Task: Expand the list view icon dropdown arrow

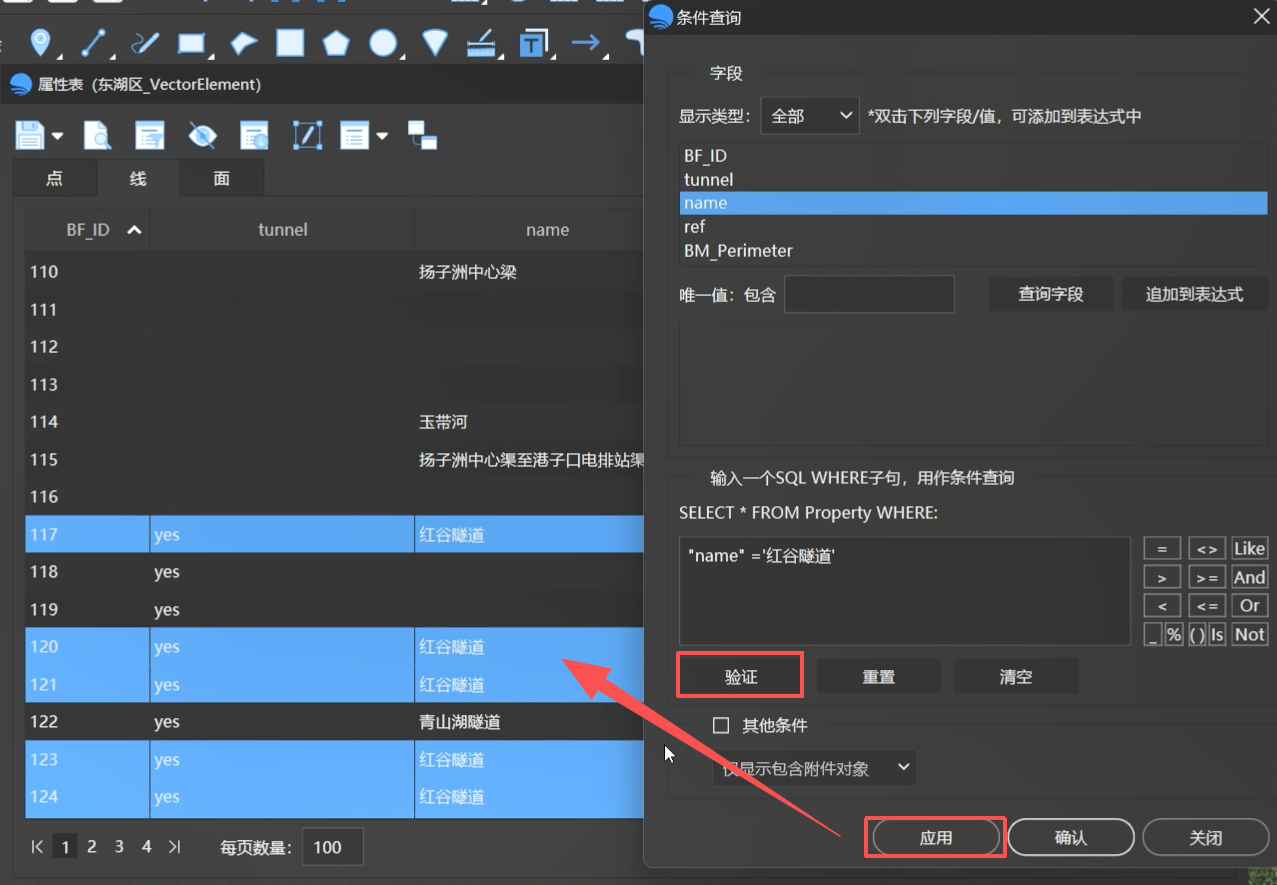Action: [382, 136]
